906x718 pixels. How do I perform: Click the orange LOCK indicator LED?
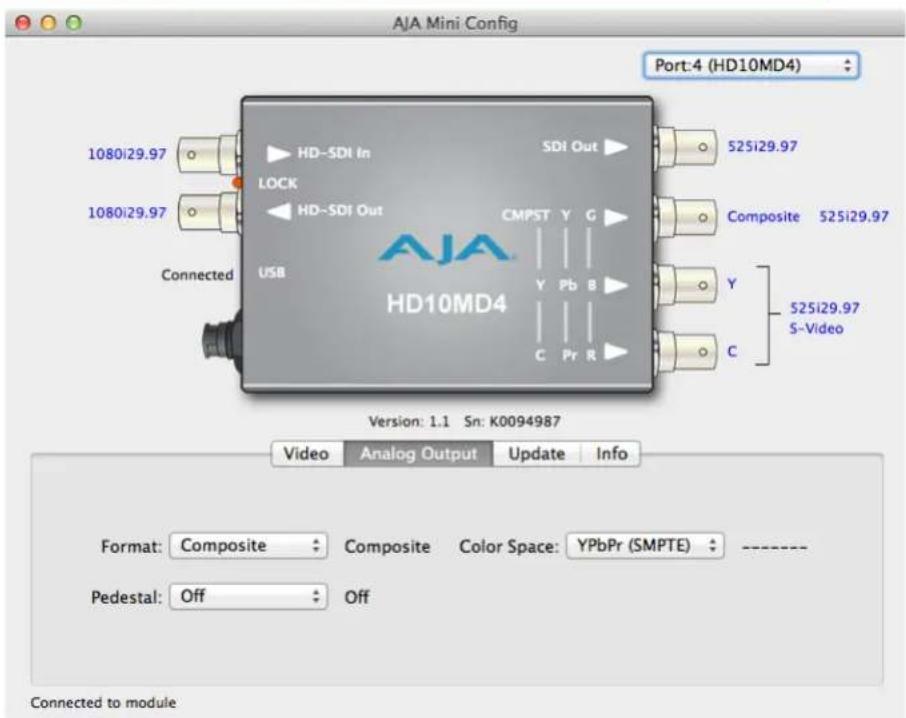pyautogui.click(x=237, y=183)
